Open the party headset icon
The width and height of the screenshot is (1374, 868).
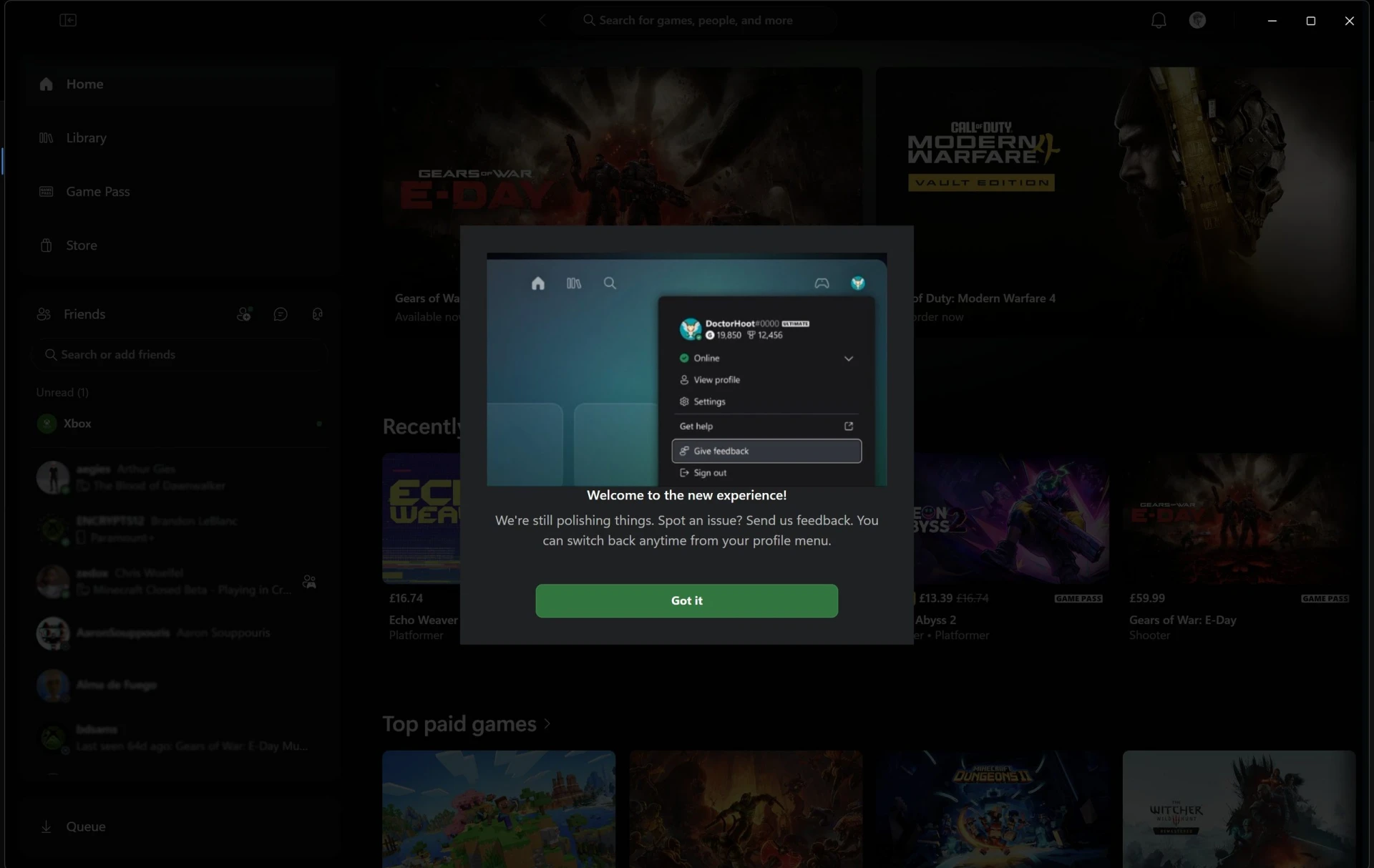coord(317,314)
